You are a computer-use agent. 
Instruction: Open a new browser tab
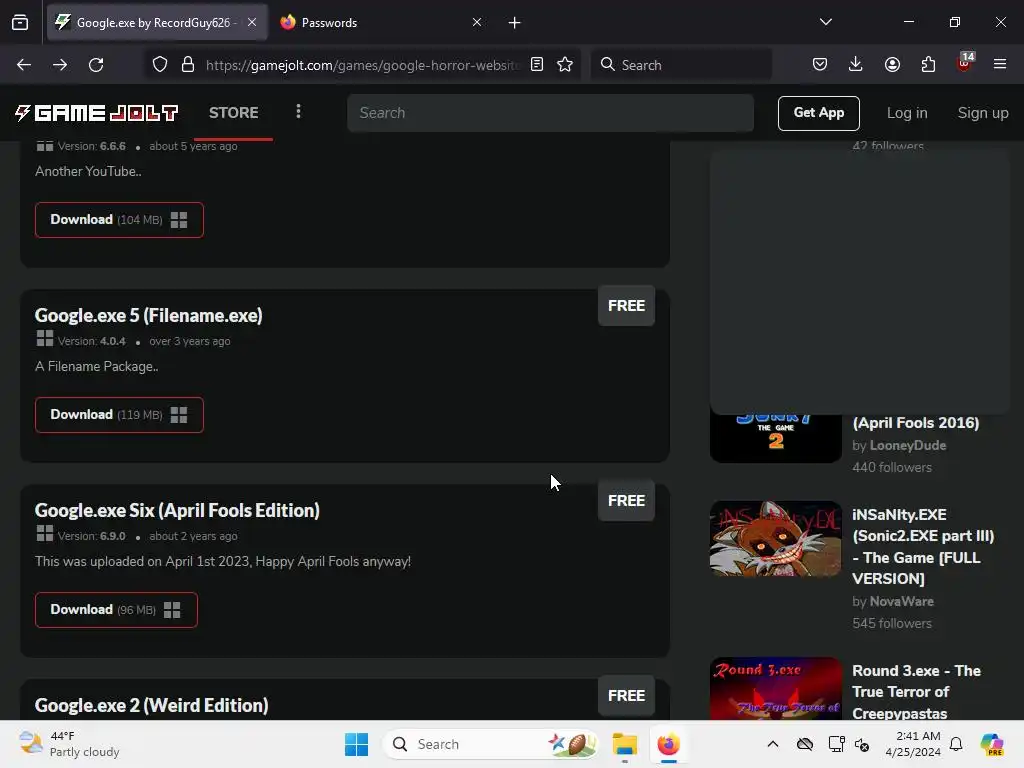point(515,23)
